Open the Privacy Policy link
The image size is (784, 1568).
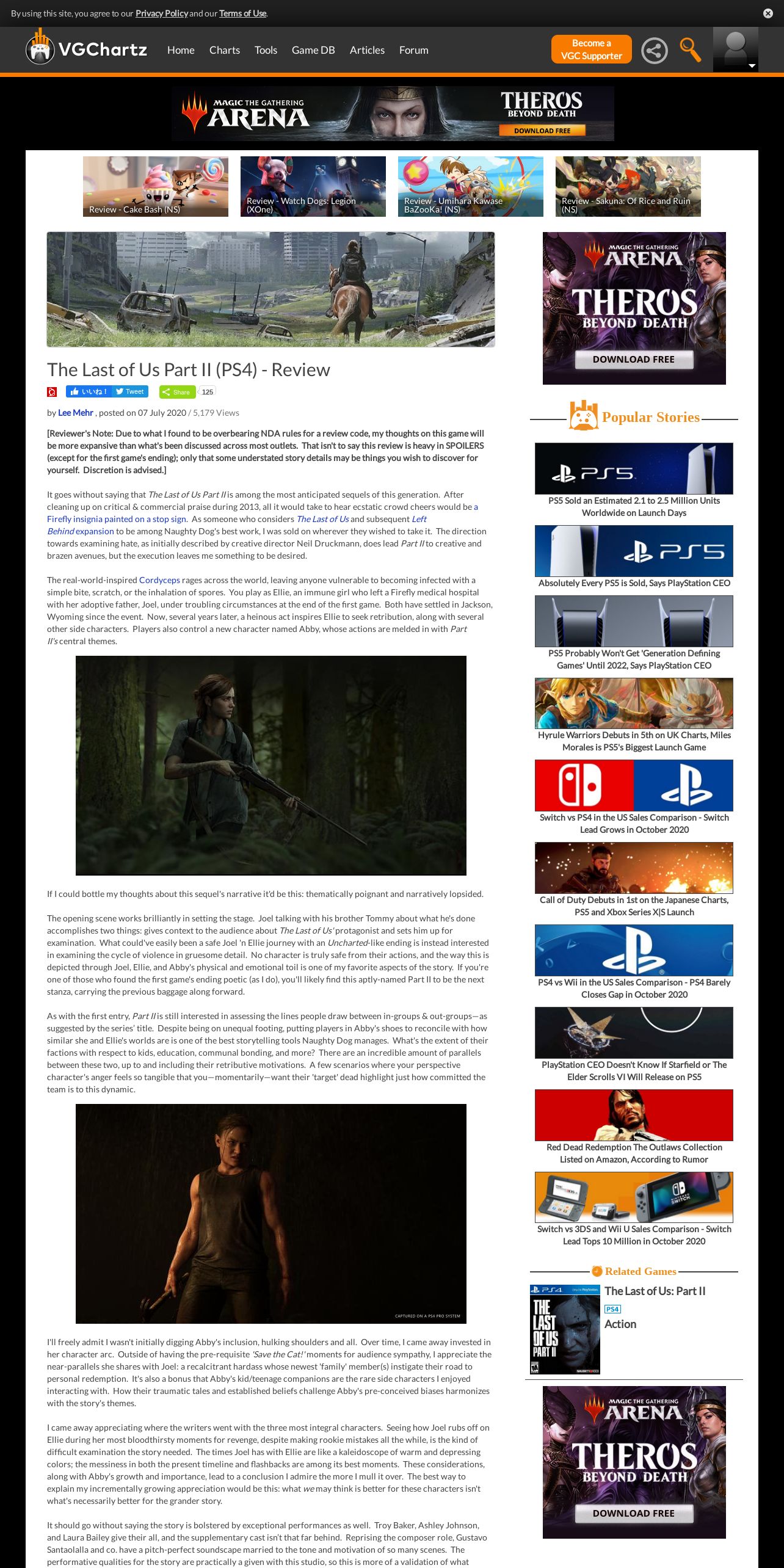162,13
